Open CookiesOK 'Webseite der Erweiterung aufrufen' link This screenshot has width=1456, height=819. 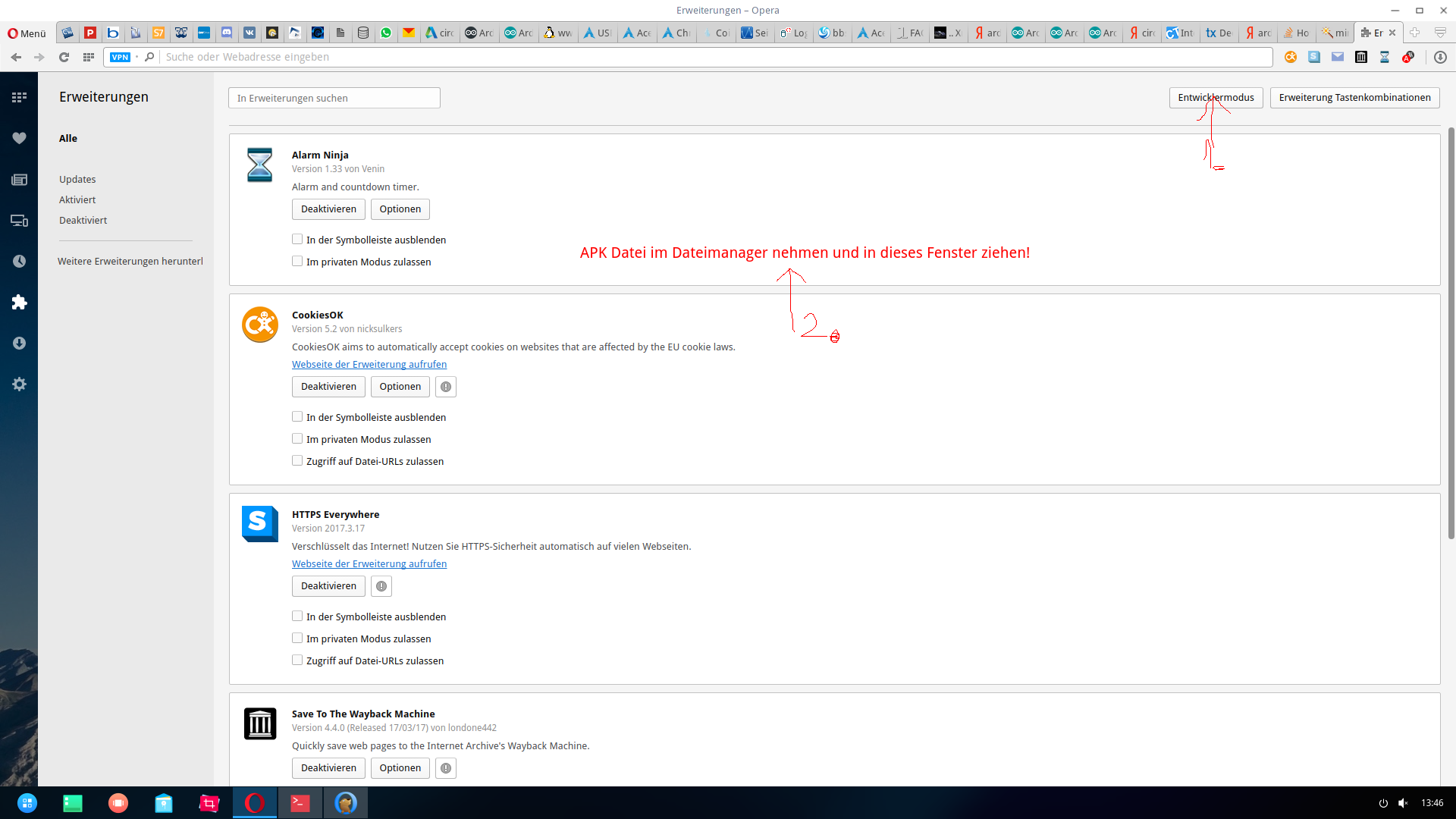369,365
